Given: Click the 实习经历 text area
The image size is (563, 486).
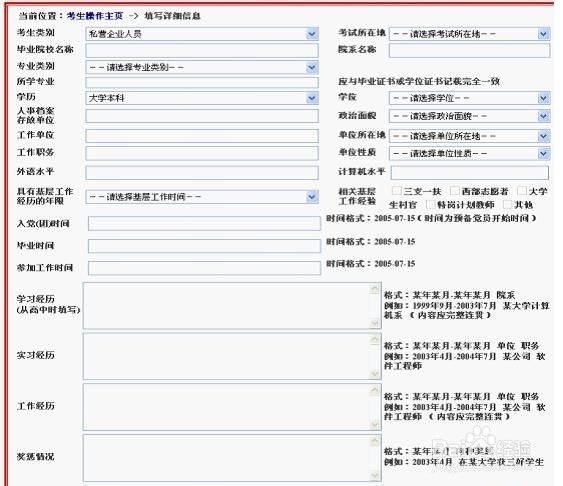Looking at the screenshot, I should (232, 356).
